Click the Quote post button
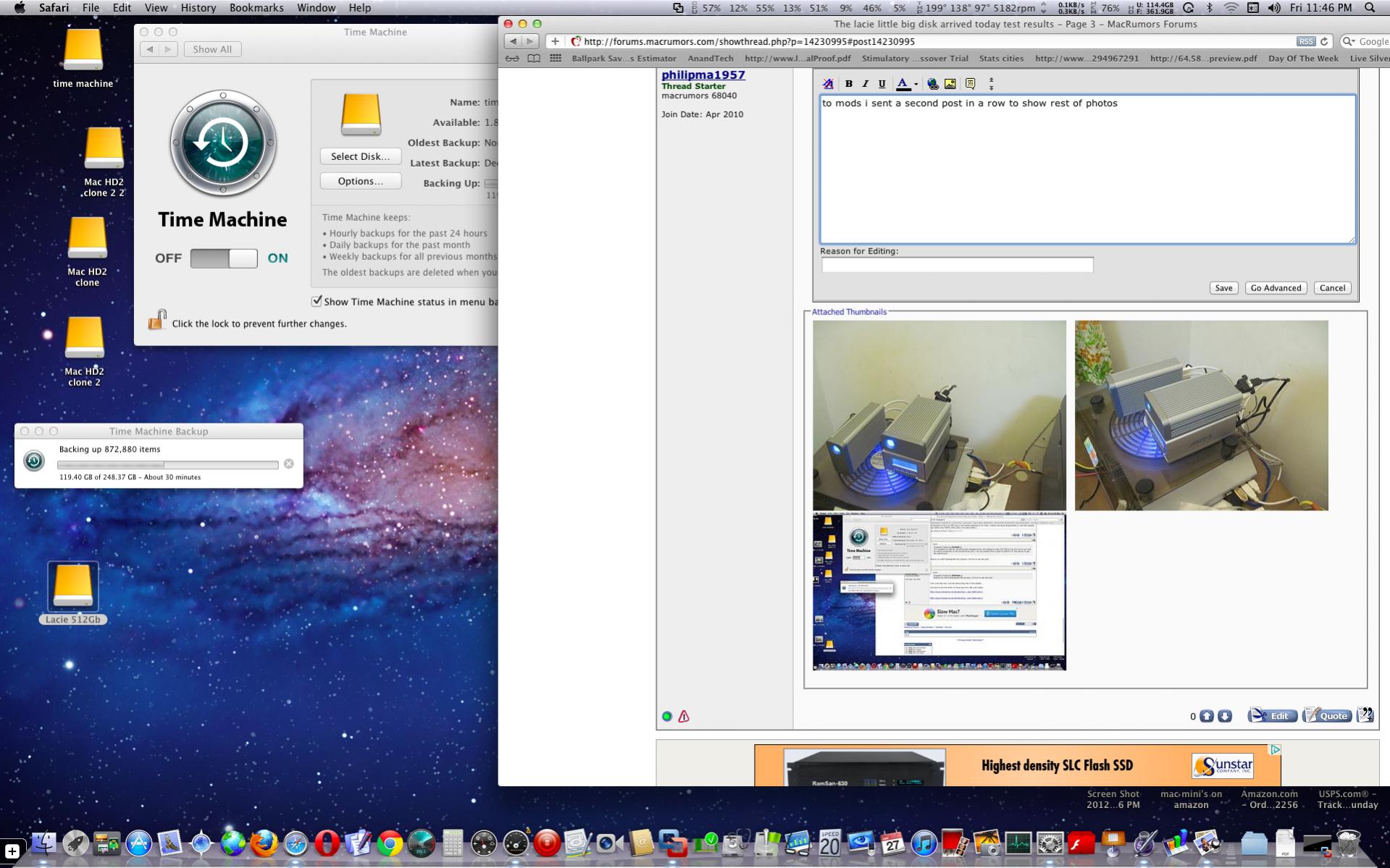The height and width of the screenshot is (868, 1390). (x=1327, y=715)
